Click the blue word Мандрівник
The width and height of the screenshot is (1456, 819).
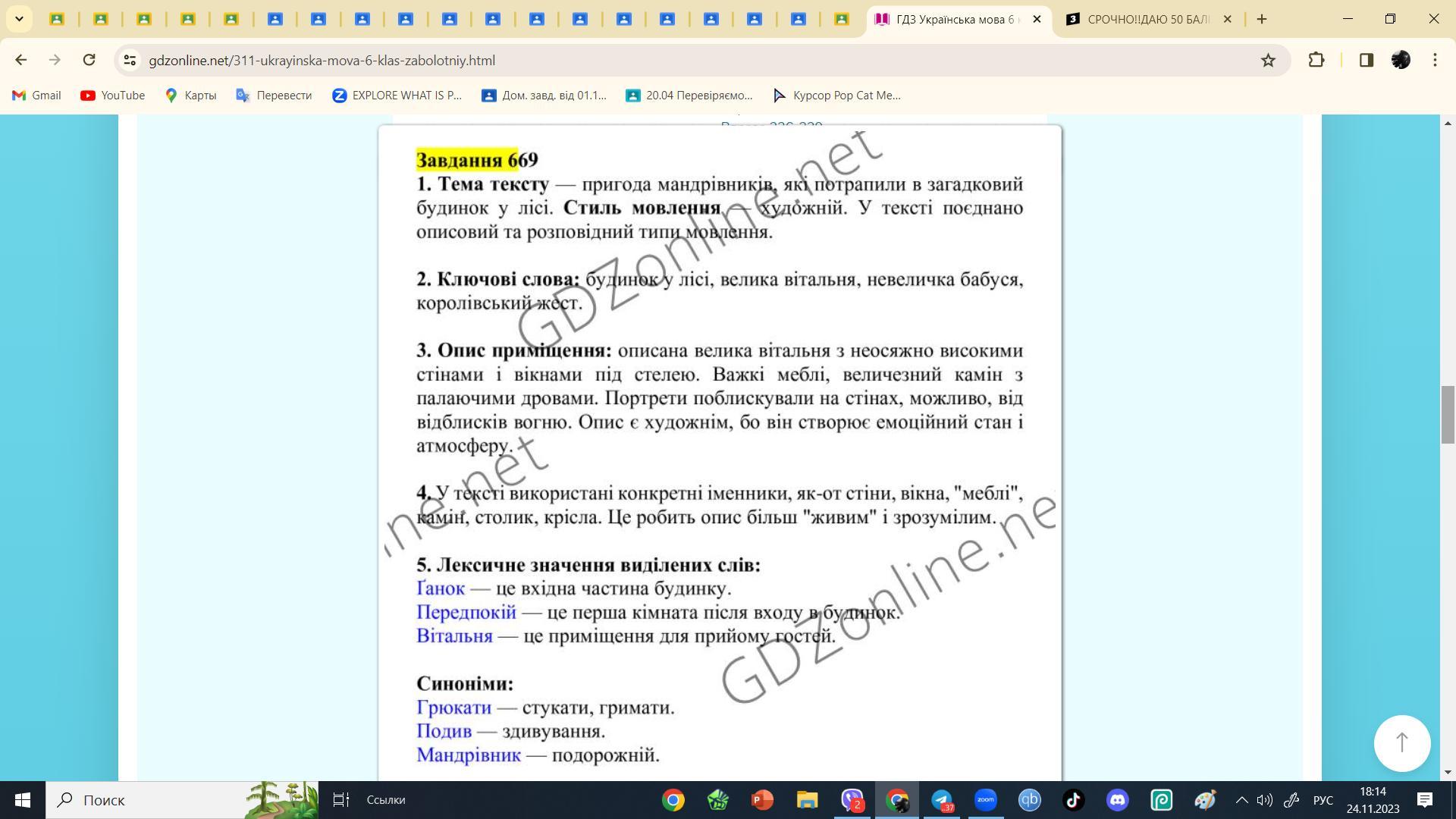point(469,755)
